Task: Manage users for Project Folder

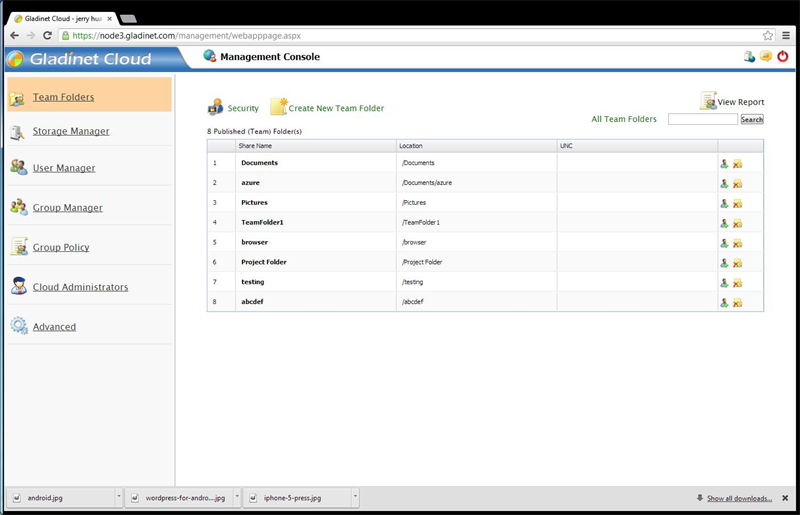Action: (x=724, y=263)
